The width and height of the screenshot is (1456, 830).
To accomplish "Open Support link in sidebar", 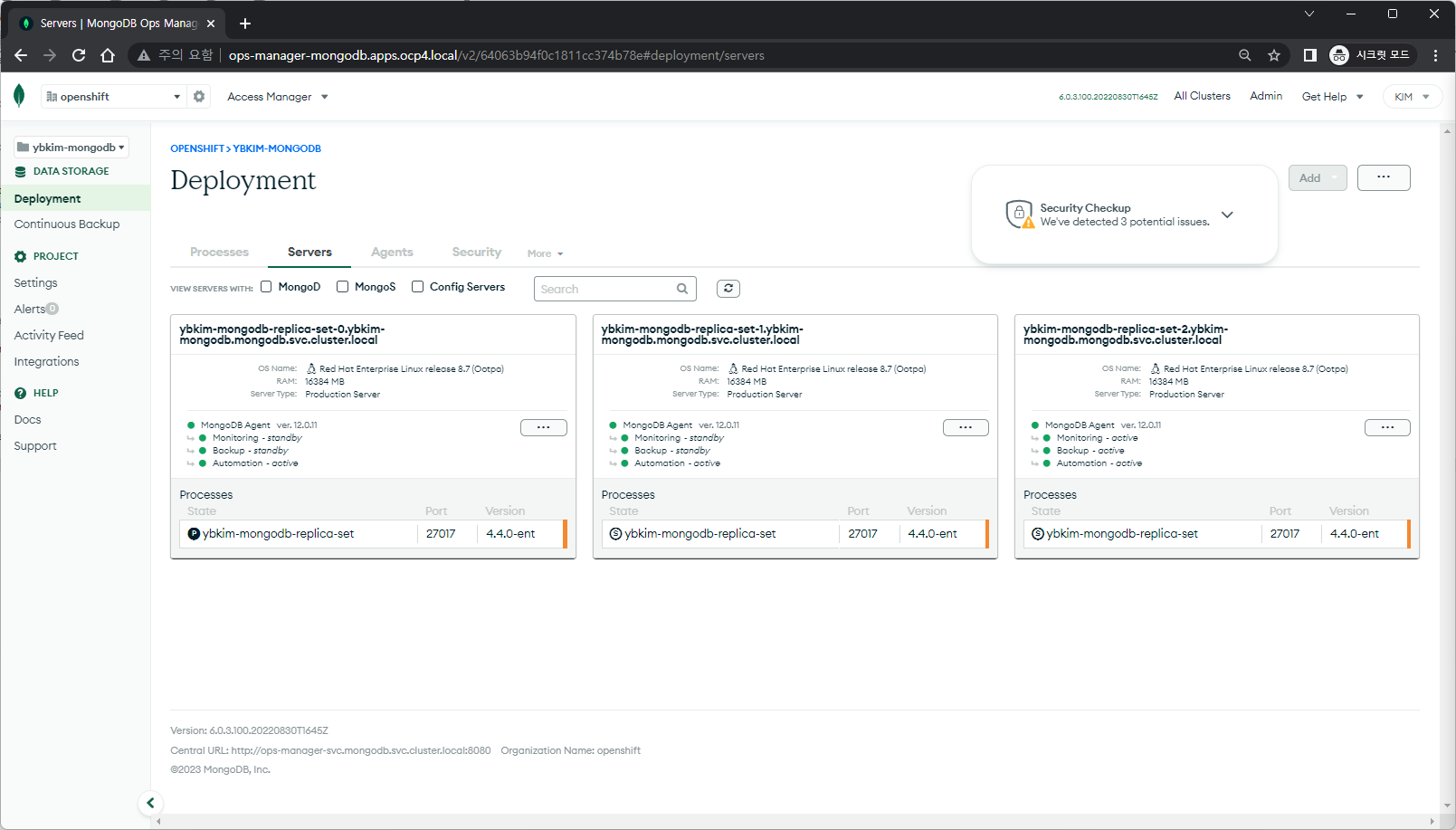I will [x=35, y=446].
